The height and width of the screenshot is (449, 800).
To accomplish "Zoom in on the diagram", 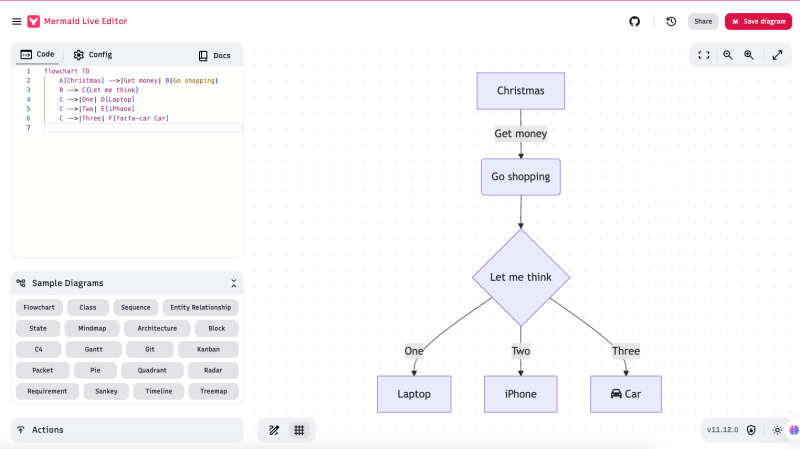I will click(x=748, y=55).
